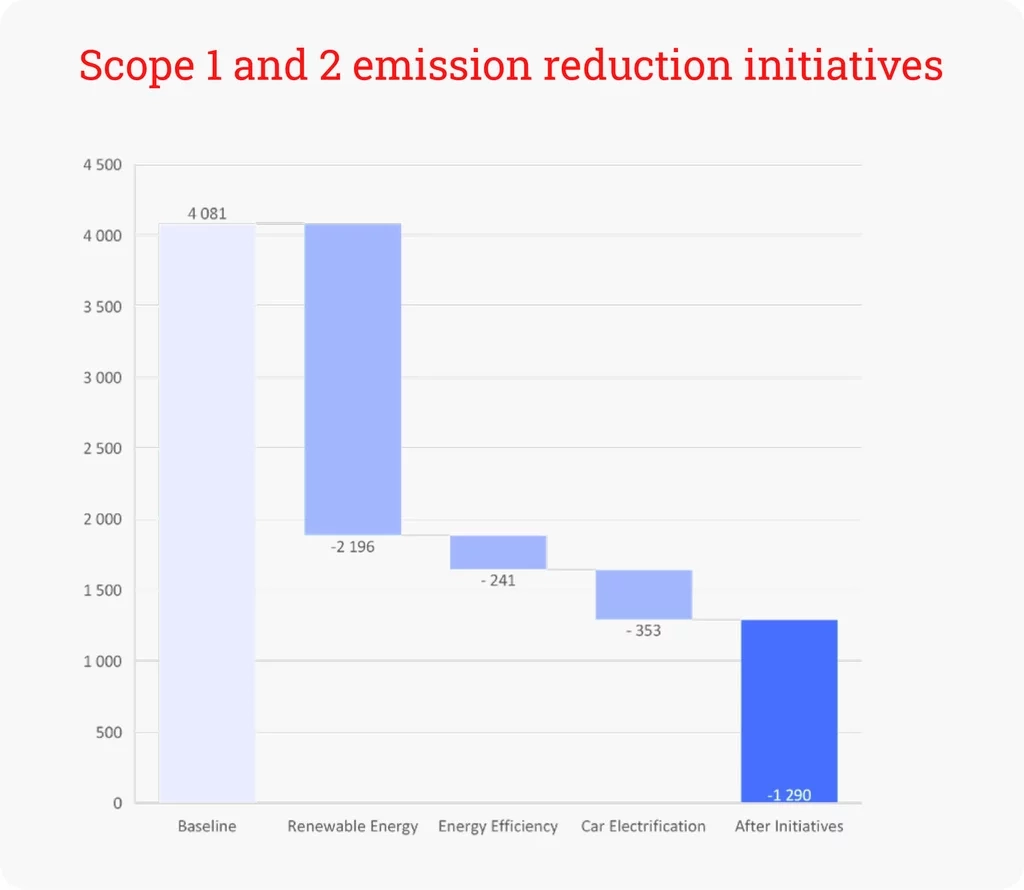The height and width of the screenshot is (890, 1024).
Task: Select the - 353 data label
Action: click(643, 631)
